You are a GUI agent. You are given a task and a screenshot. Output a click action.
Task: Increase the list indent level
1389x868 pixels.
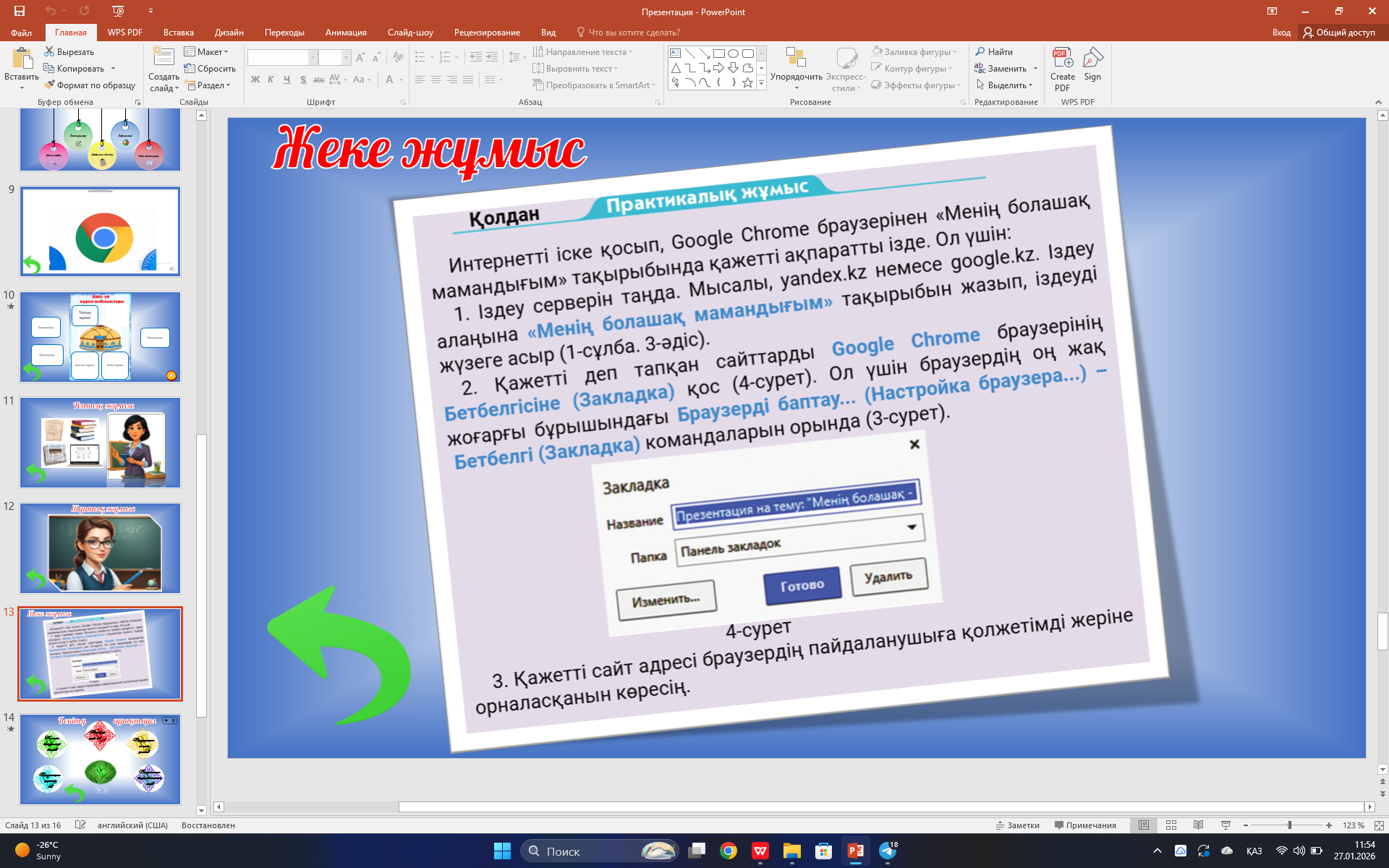tap(492, 57)
